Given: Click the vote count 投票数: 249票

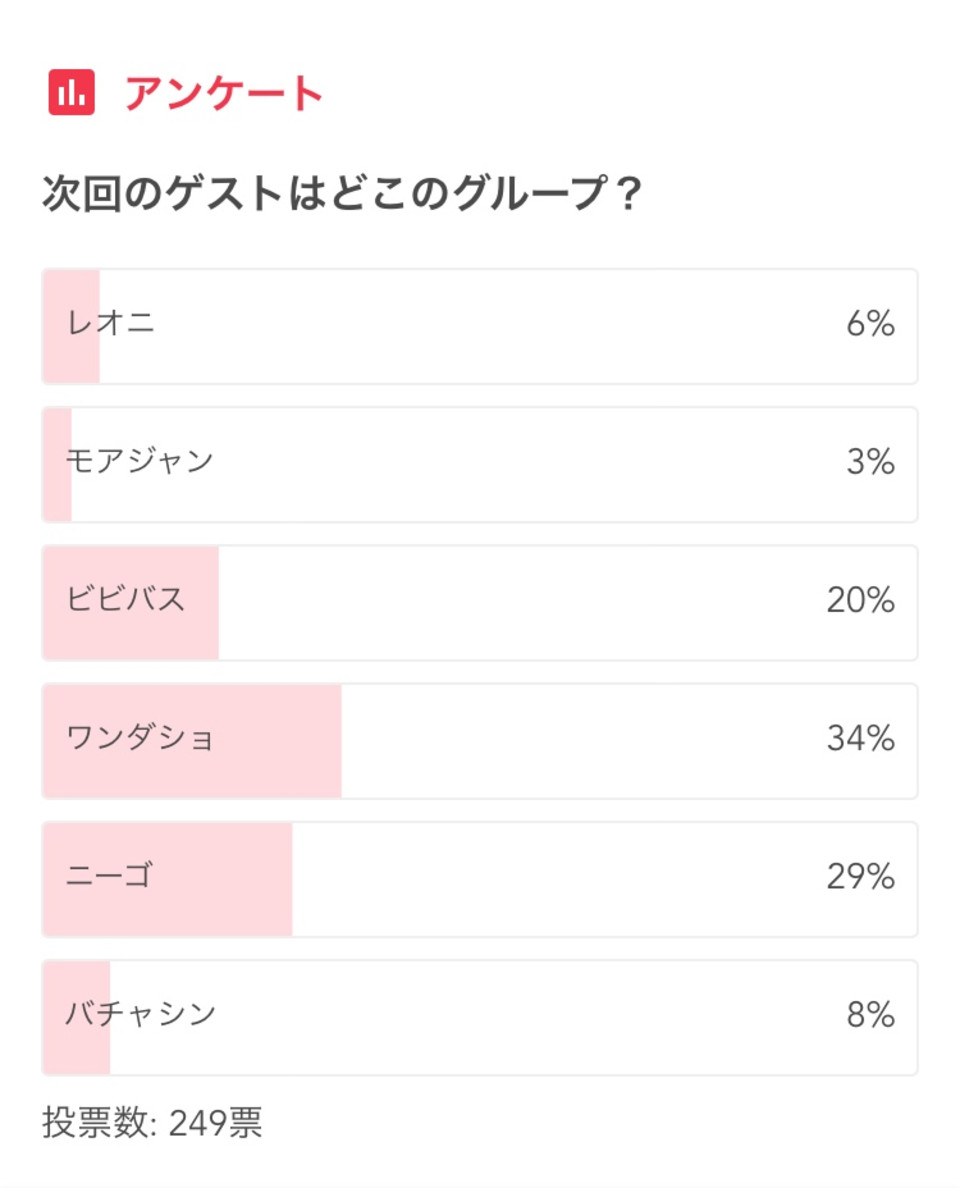Looking at the screenshot, I should coord(152,1122).
